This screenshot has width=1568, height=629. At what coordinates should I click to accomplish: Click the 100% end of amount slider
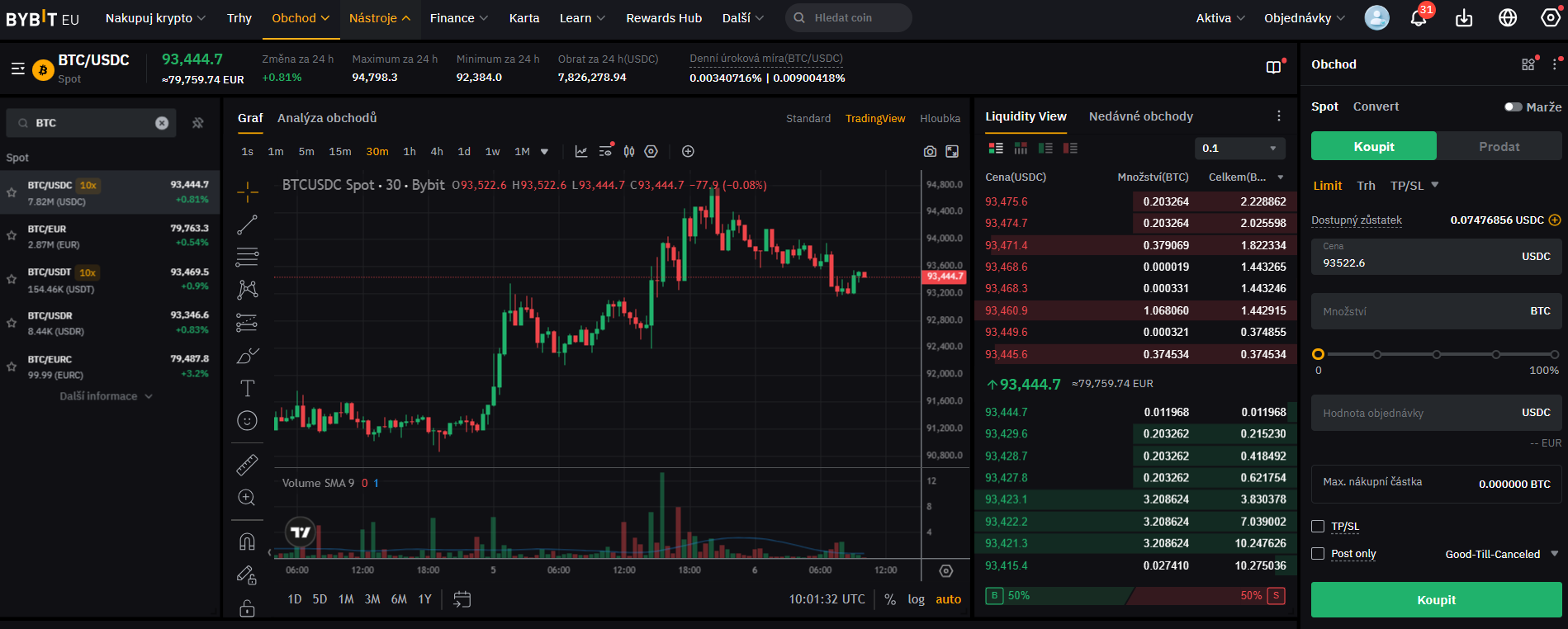[x=1554, y=354]
